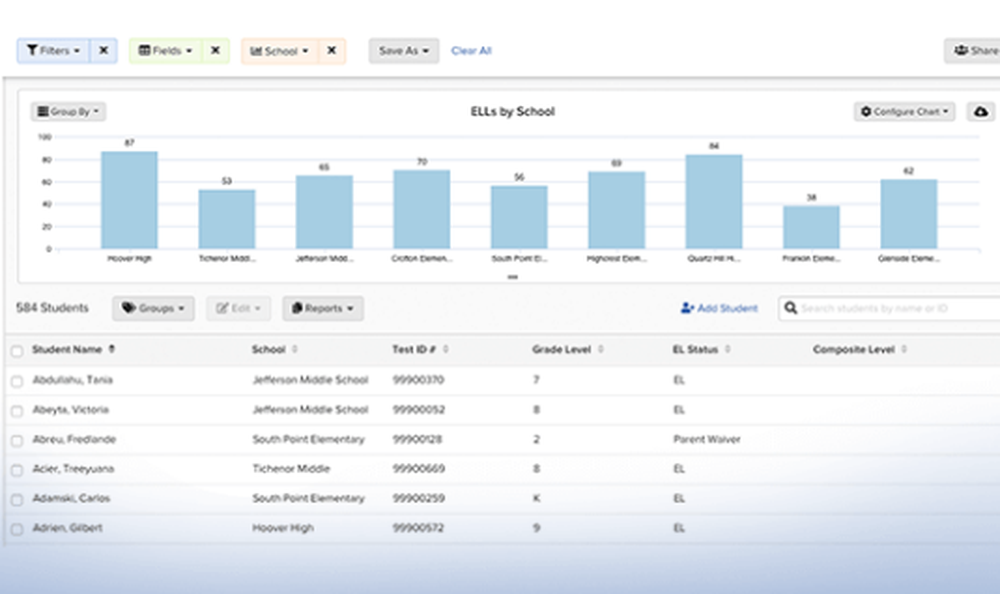Viewport: 1000px width, 594px height.
Task: Click the cloud download icon
Action: [981, 112]
